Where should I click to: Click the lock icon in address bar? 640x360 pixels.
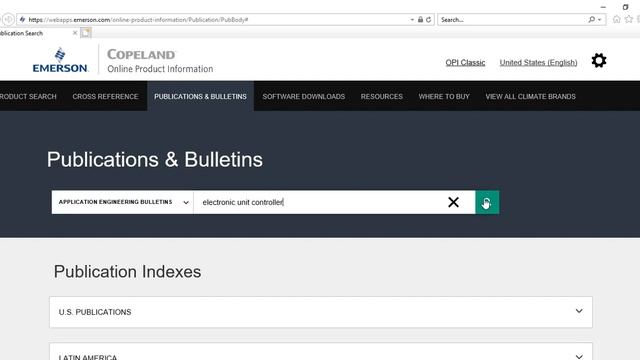click(x=420, y=20)
